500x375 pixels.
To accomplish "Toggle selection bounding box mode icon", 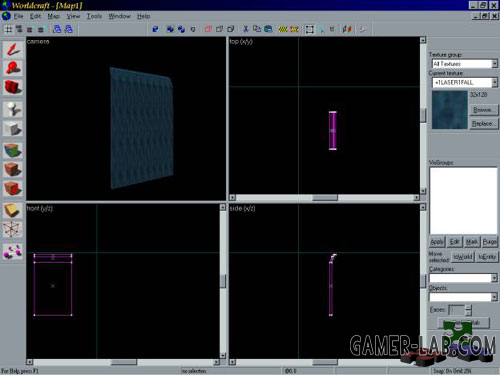I will 310,29.
